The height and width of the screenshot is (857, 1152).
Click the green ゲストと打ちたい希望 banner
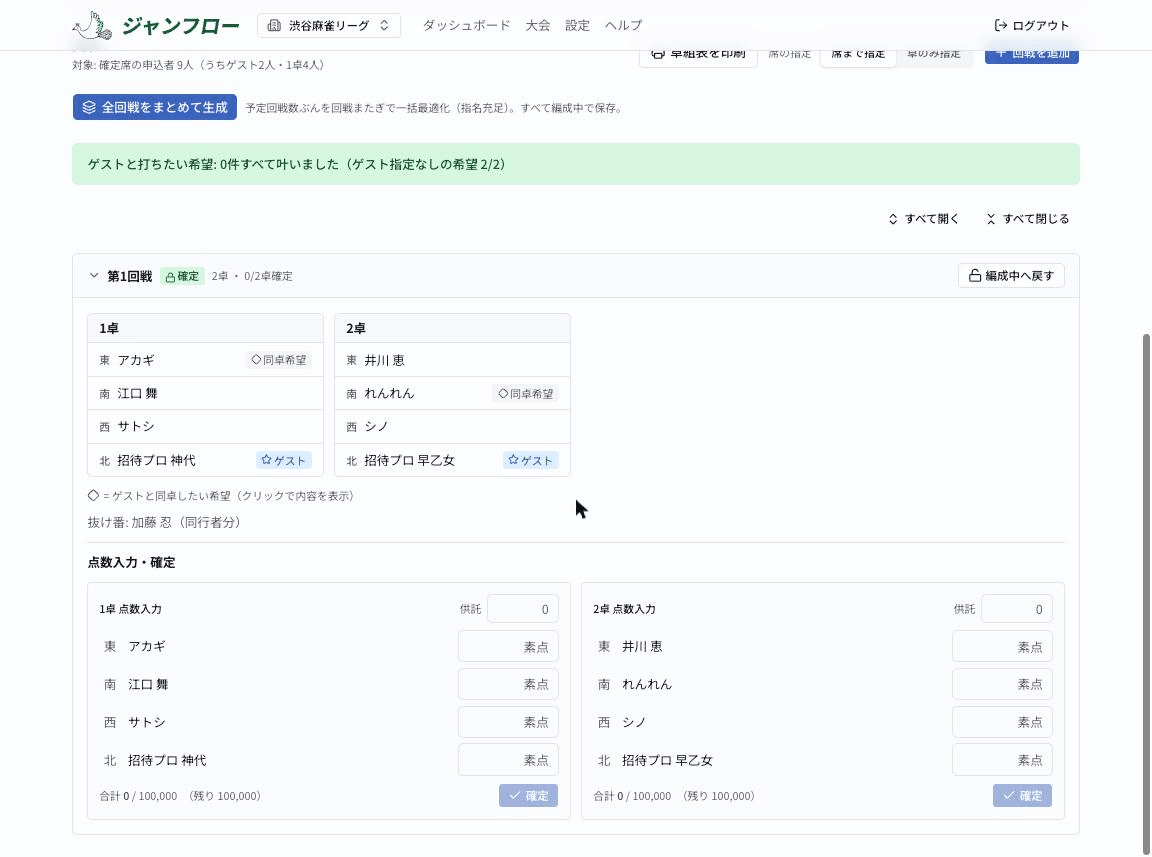point(575,164)
